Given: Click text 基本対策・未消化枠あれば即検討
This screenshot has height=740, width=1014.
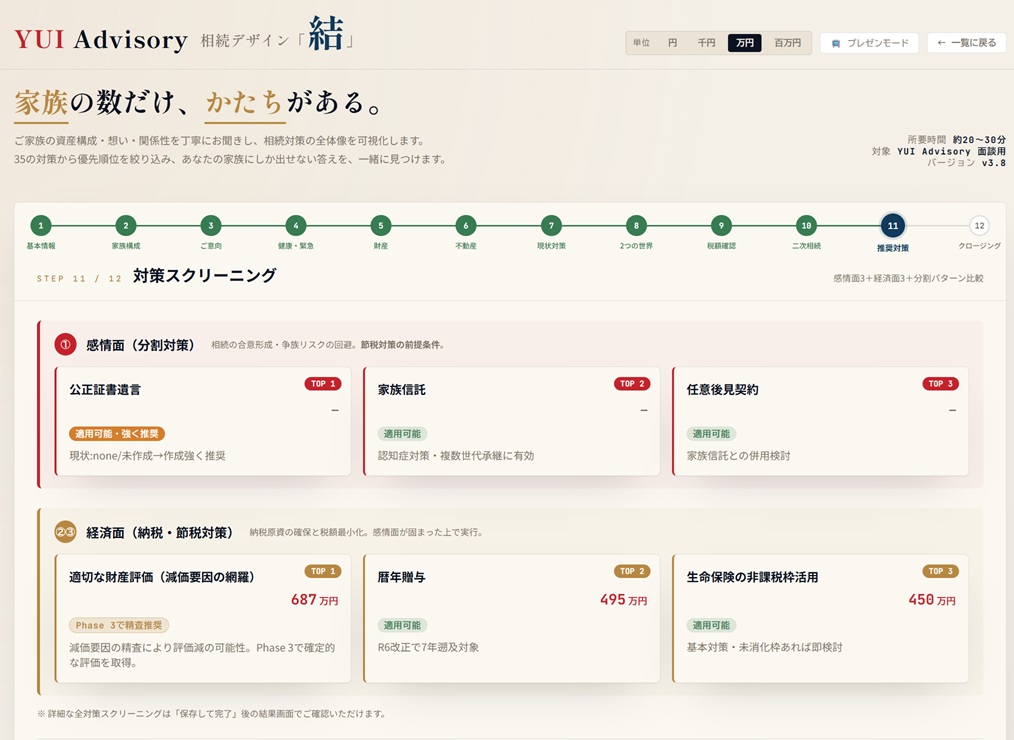Looking at the screenshot, I should [764, 648].
